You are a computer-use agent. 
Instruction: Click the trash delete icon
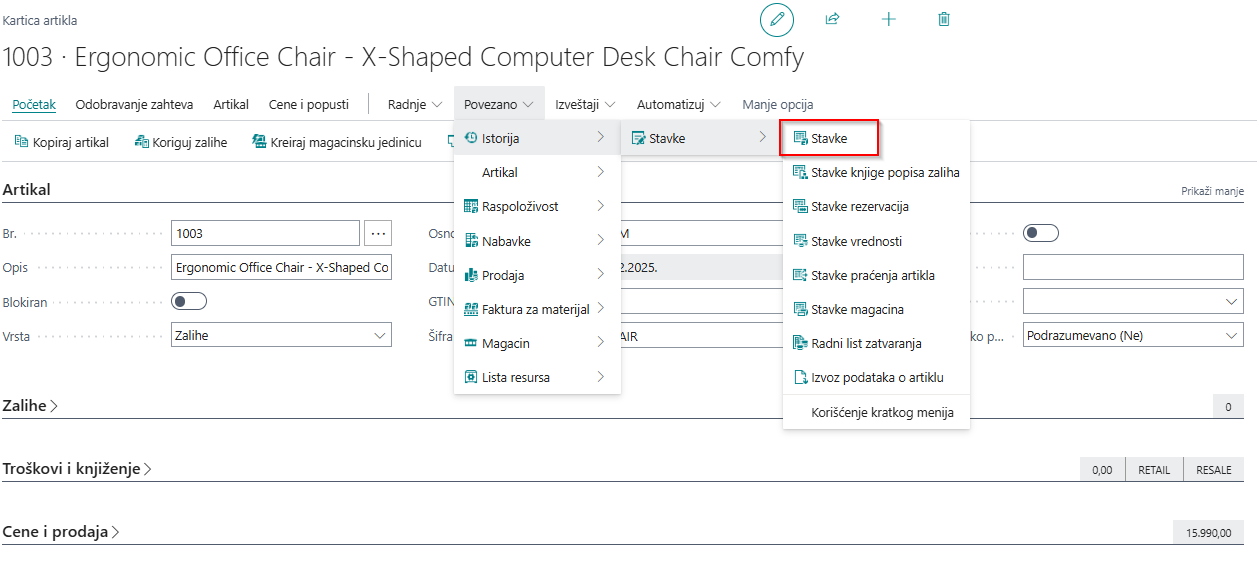[x=944, y=19]
